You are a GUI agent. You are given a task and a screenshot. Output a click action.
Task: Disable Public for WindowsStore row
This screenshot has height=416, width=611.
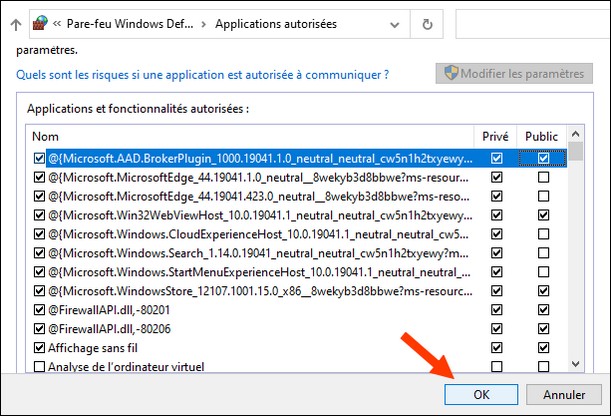tap(543, 291)
